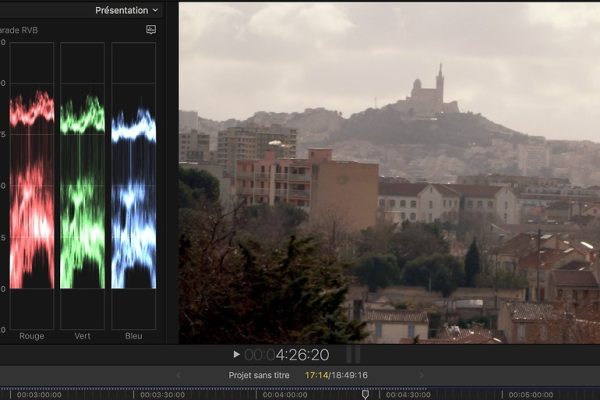Go back in timeline history with left arrow

178,376
